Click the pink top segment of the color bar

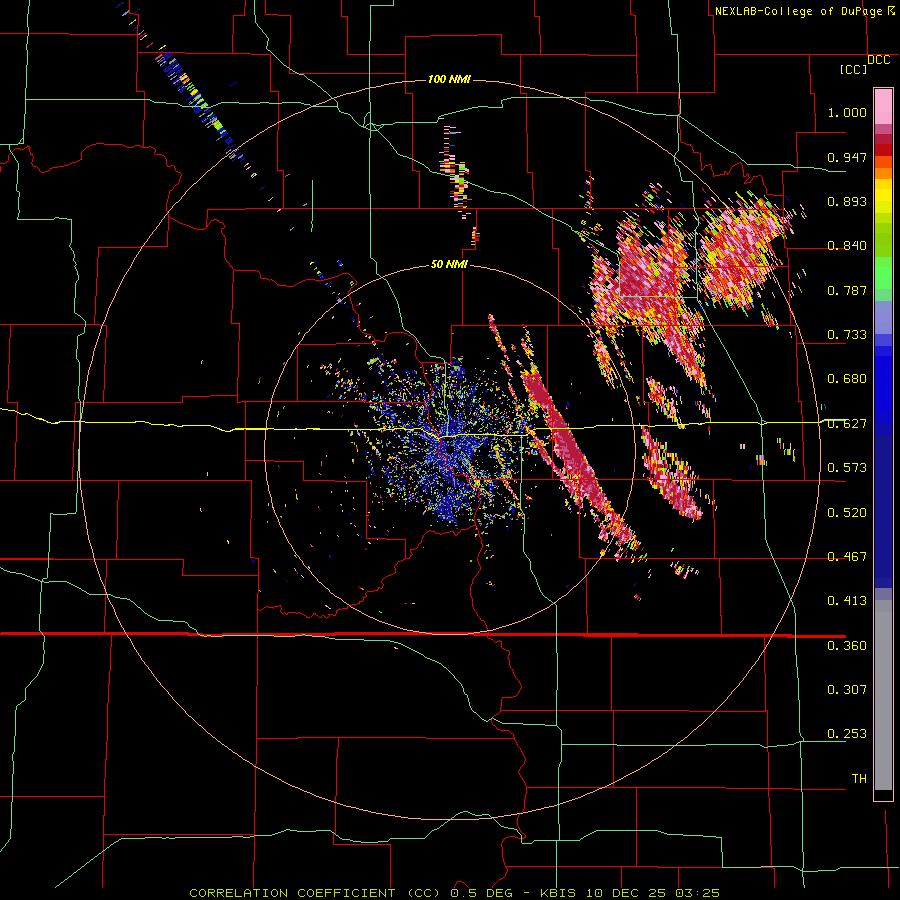click(x=883, y=106)
